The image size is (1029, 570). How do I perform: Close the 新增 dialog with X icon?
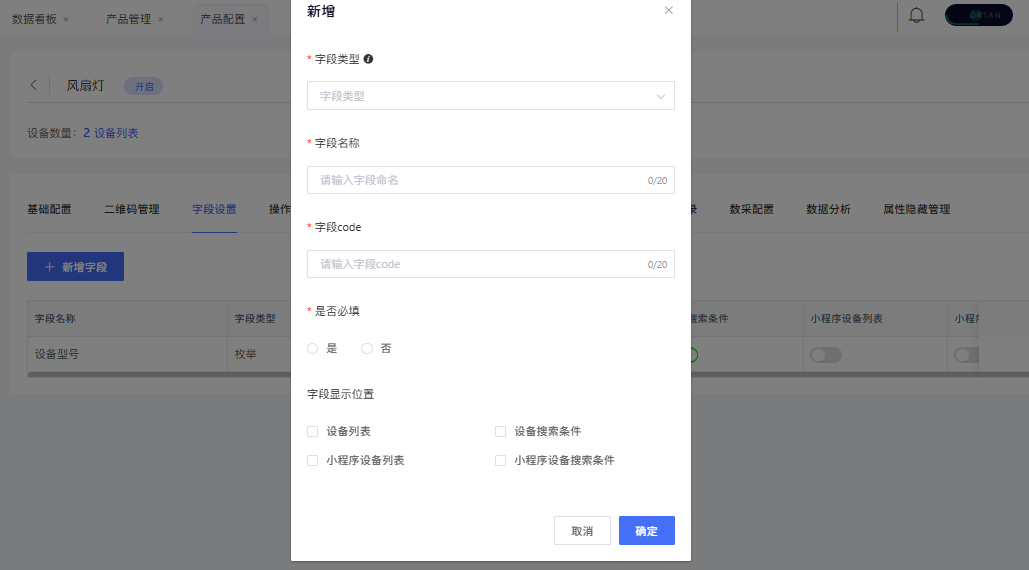coord(668,10)
